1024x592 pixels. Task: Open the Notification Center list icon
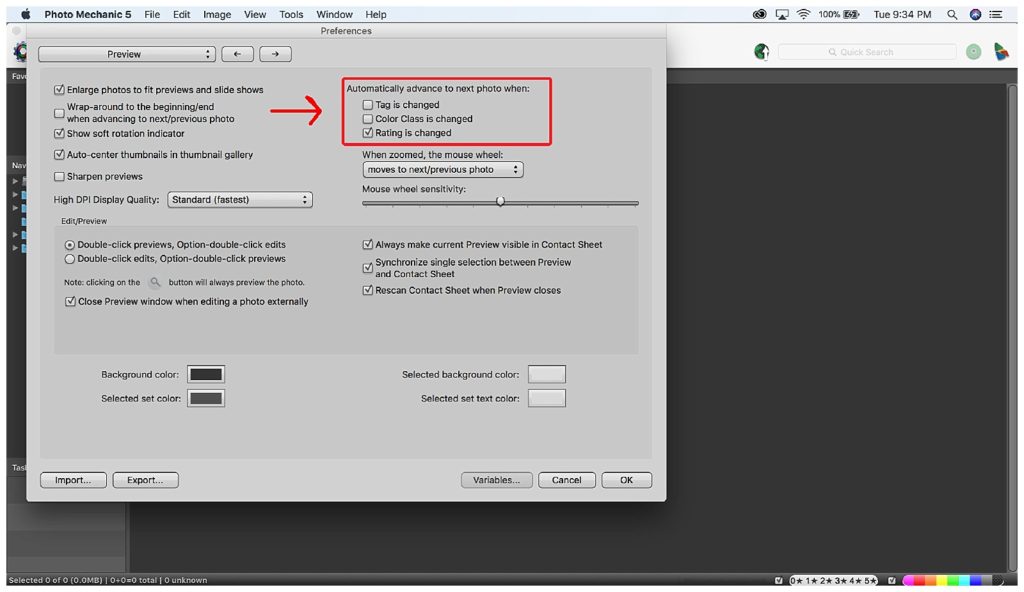(x=995, y=14)
